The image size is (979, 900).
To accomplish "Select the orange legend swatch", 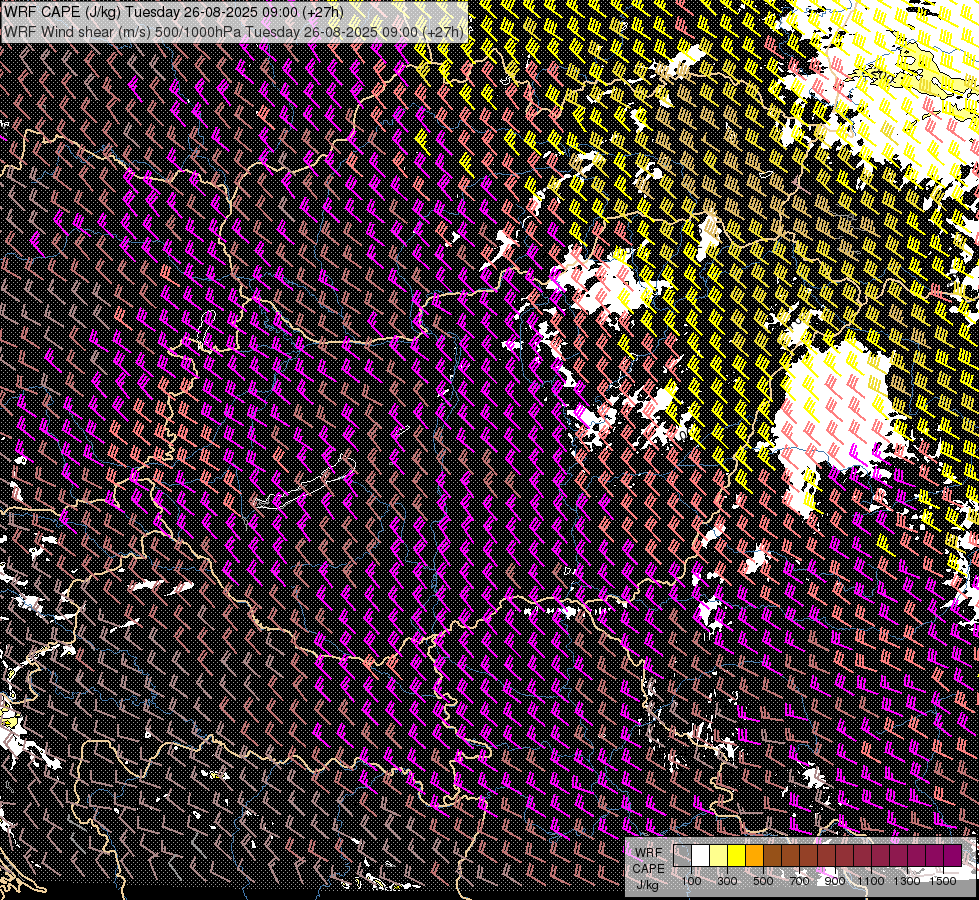I will [755, 856].
